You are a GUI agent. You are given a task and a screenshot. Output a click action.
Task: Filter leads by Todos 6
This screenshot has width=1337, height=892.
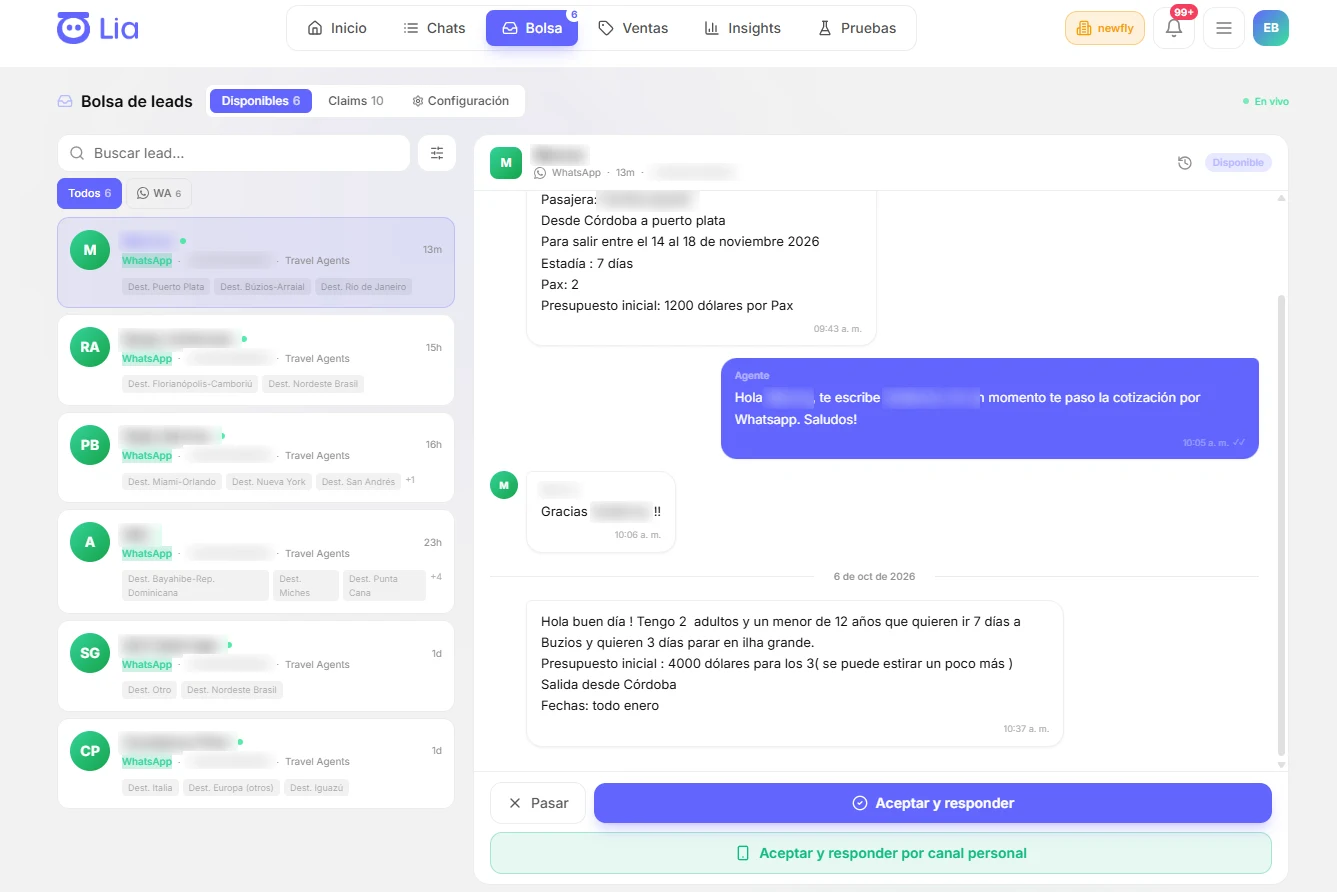pos(90,193)
